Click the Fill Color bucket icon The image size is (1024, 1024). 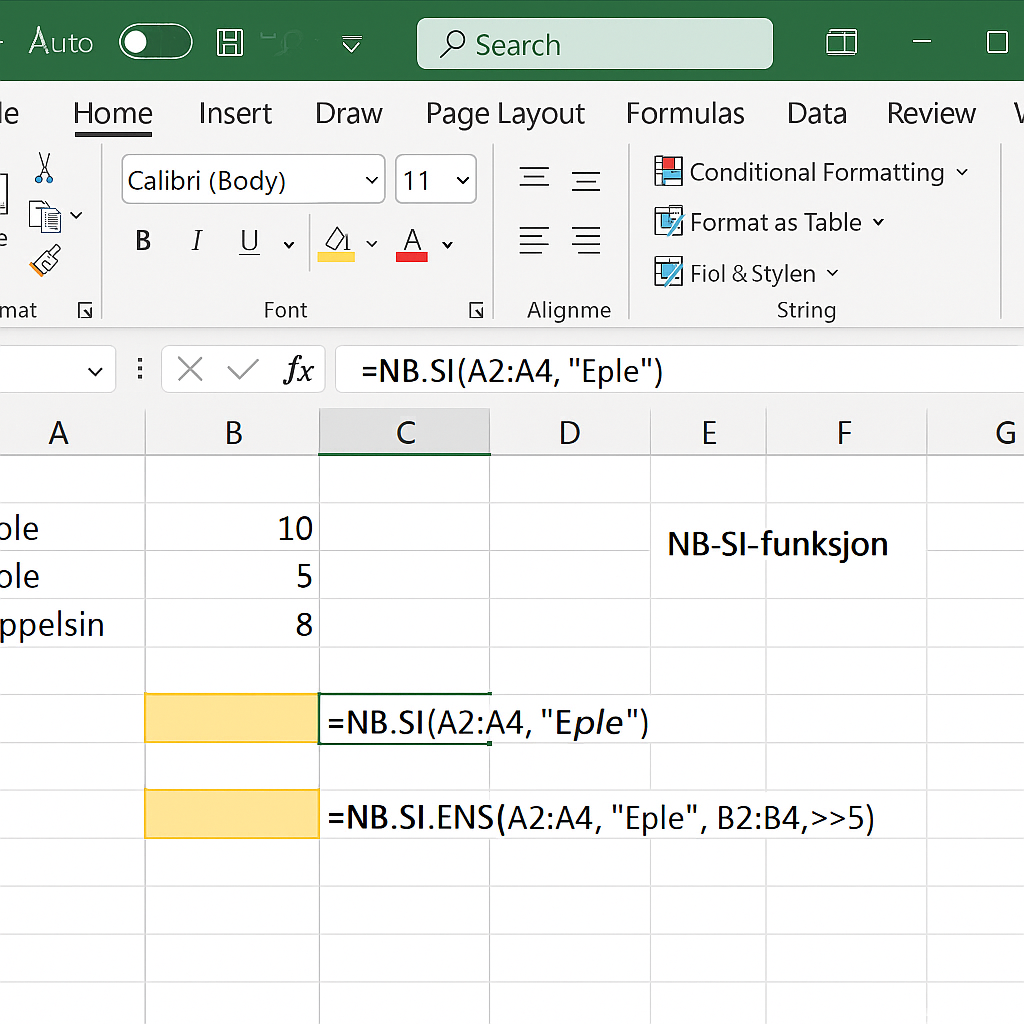337,239
